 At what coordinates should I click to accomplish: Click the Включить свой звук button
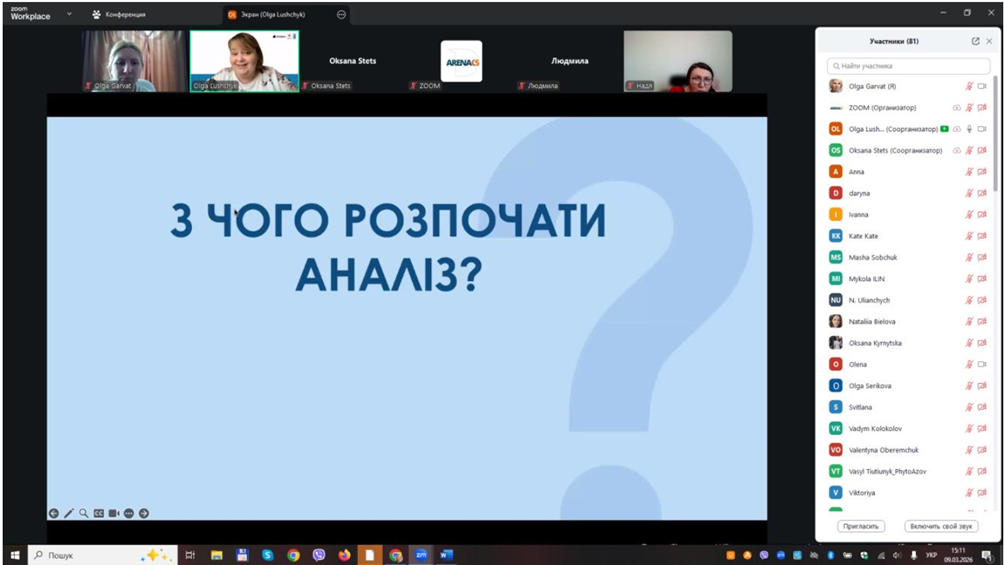click(941, 526)
